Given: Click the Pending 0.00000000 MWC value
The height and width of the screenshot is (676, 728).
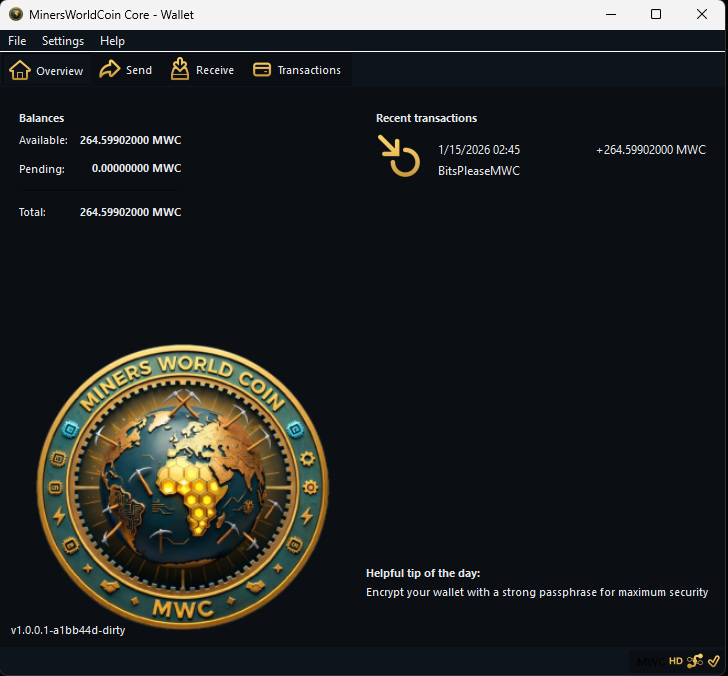Looking at the screenshot, I should click(x=136, y=168).
